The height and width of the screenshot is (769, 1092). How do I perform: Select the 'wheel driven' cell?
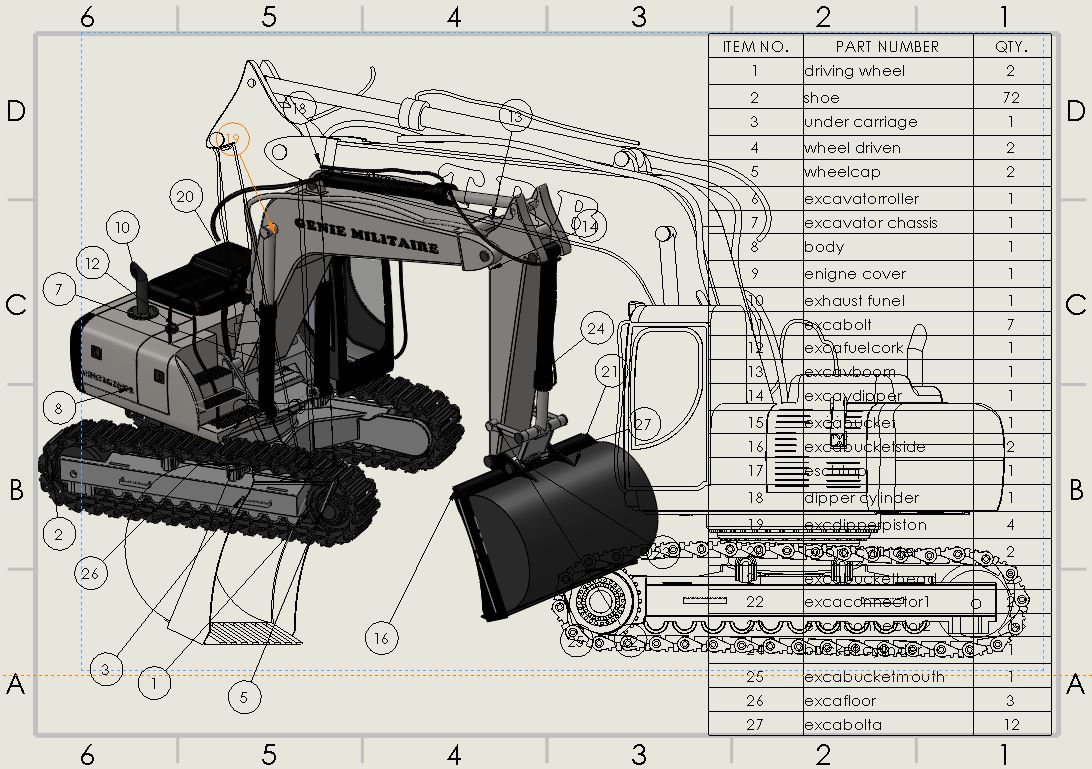tap(888, 147)
